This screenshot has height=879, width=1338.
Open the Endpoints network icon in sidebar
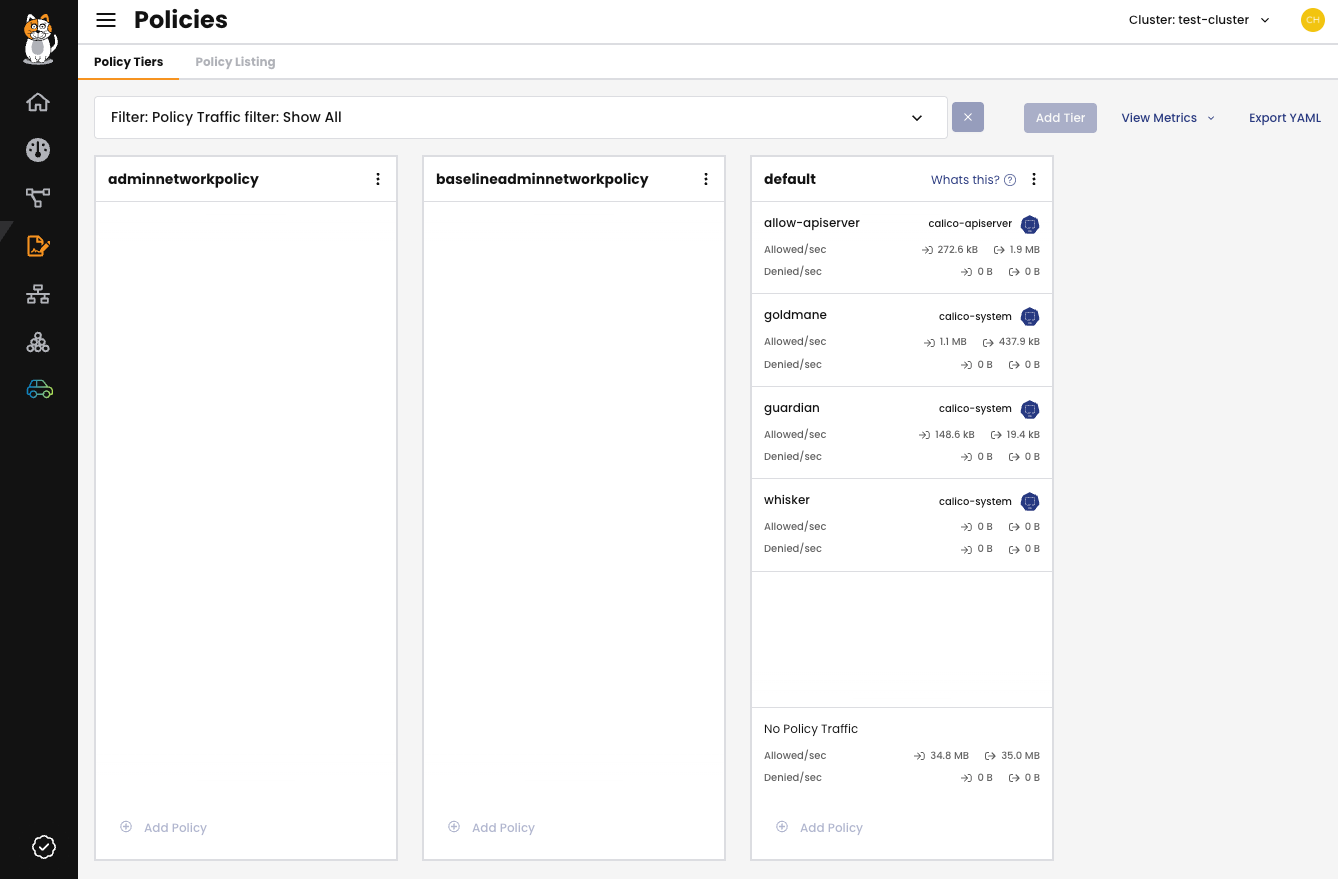[38, 295]
